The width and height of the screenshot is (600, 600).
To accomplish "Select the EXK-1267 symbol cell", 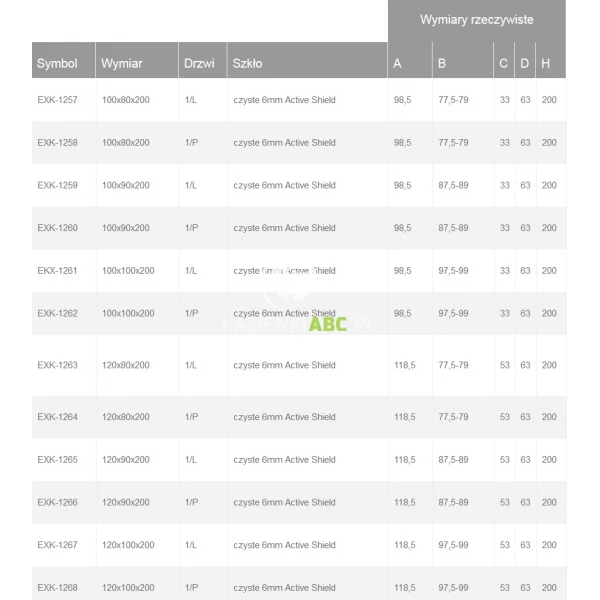I will pyautogui.click(x=58, y=545).
